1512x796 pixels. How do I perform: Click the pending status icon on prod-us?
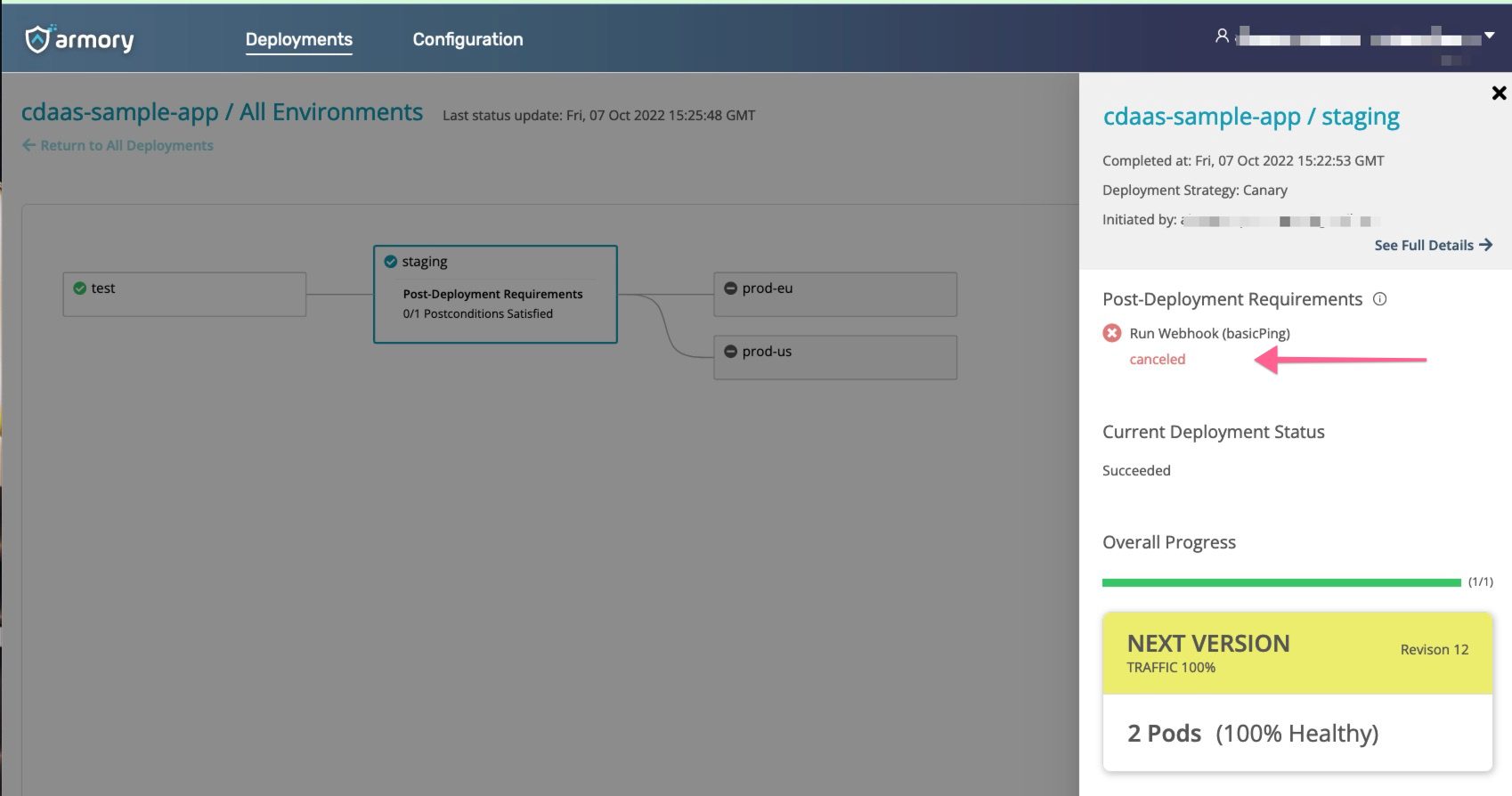pyautogui.click(x=730, y=352)
